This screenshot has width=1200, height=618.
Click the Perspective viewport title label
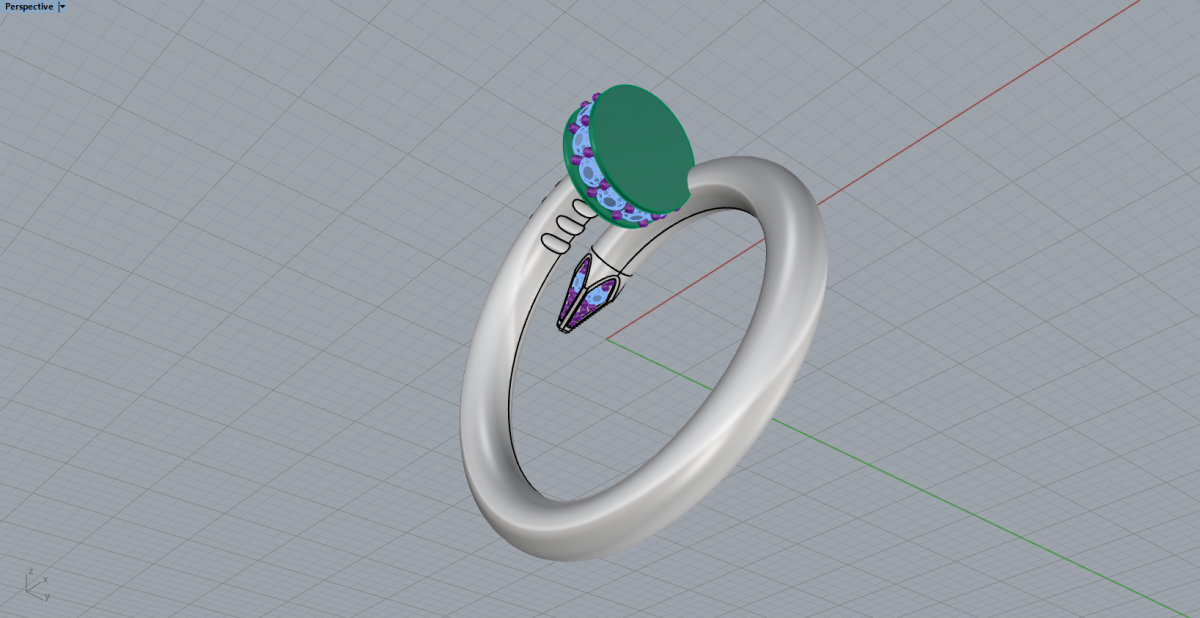pyautogui.click(x=29, y=6)
